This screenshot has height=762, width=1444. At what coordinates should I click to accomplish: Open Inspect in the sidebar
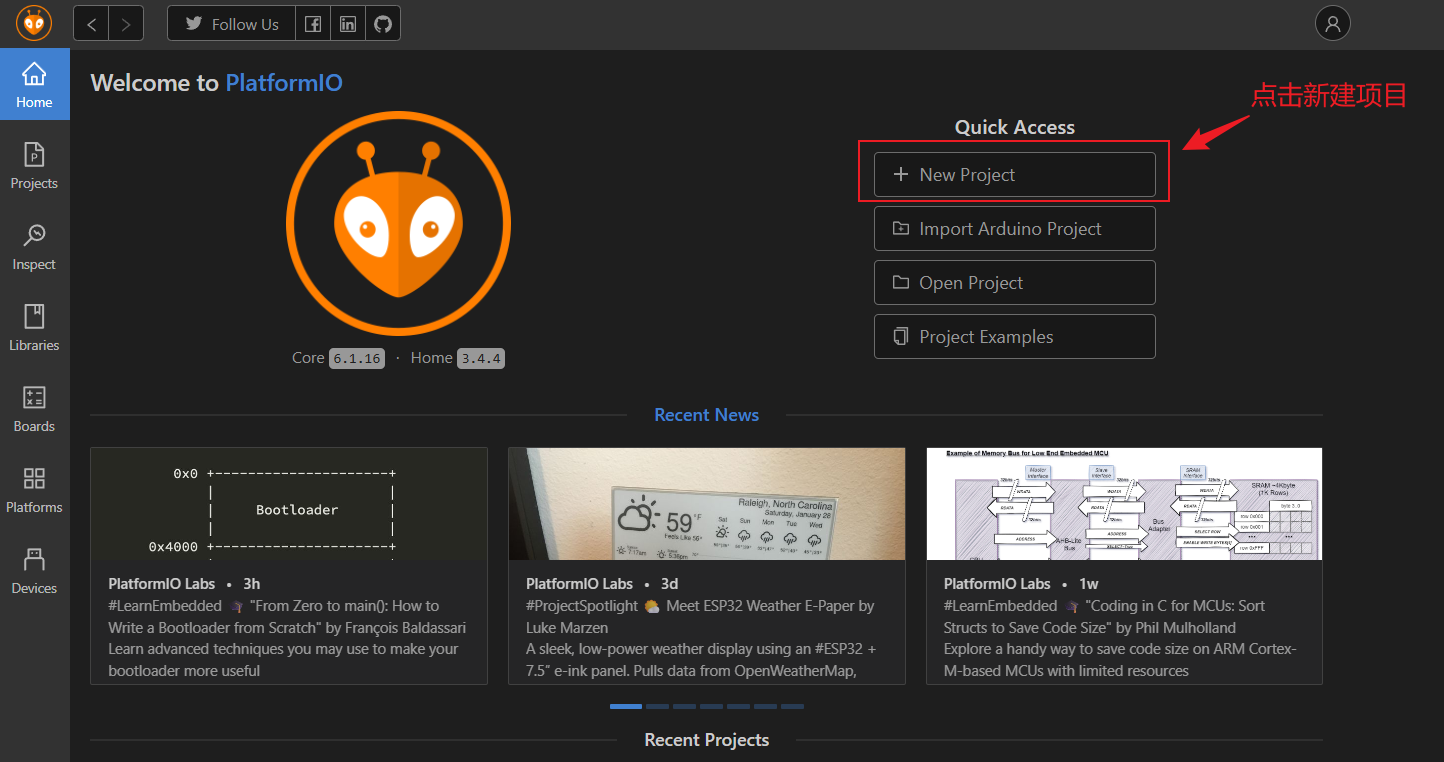click(x=34, y=247)
